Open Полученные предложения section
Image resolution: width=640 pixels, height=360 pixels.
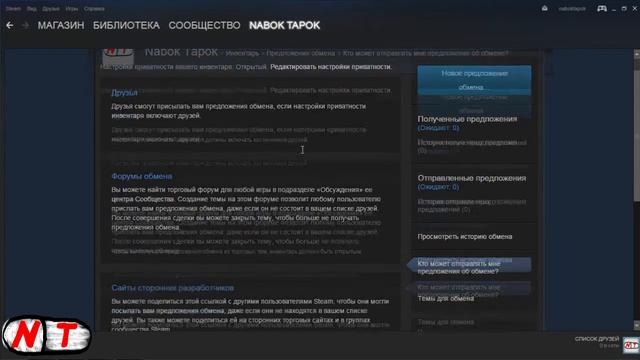coord(467,119)
